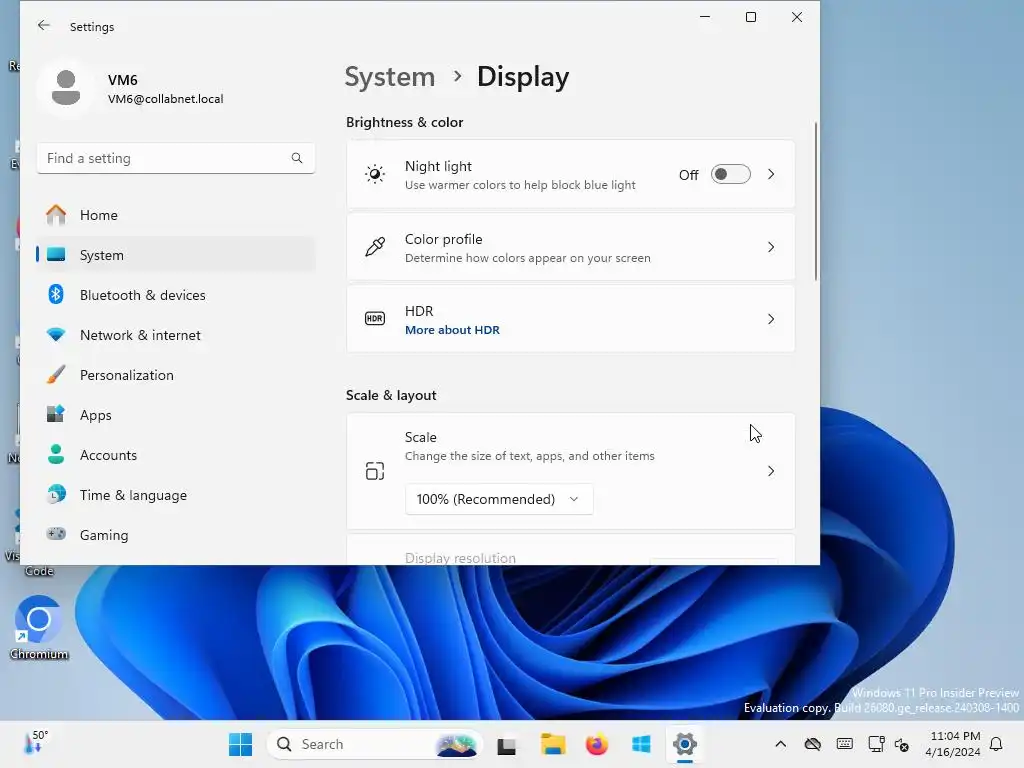The height and width of the screenshot is (768, 1024).
Task: Select Time & language in the sidebar
Action: click(176, 495)
